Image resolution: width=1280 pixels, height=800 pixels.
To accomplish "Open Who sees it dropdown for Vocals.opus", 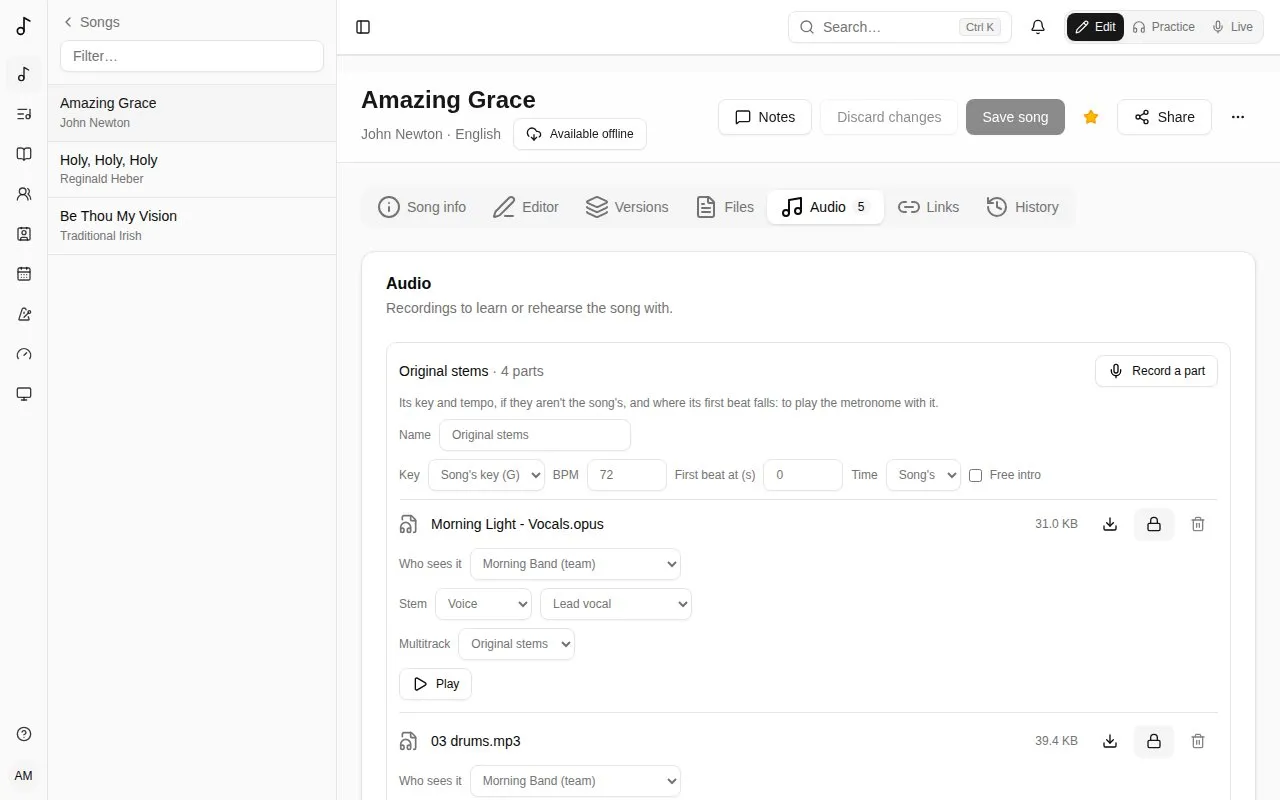I will click(575, 564).
